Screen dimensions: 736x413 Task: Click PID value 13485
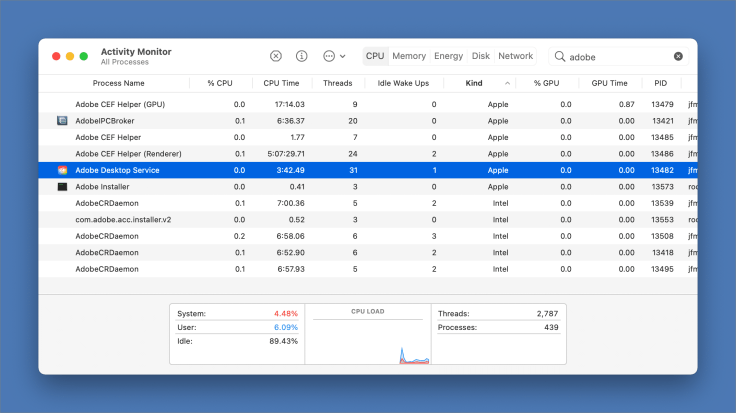tap(662, 137)
